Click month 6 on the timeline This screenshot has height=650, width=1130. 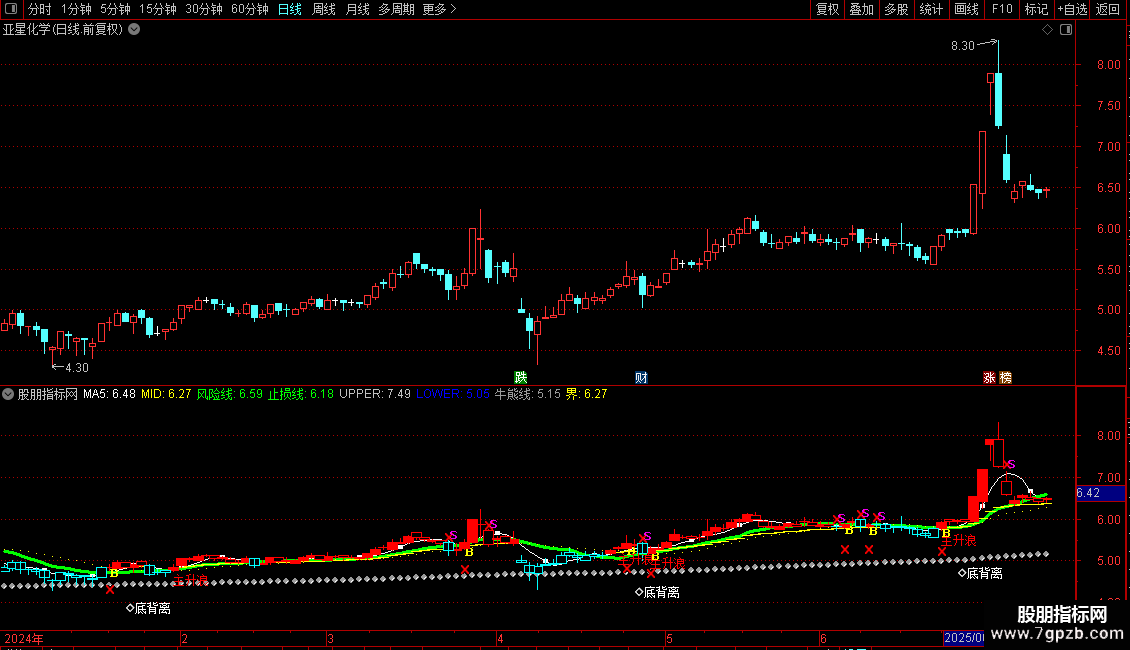823,638
